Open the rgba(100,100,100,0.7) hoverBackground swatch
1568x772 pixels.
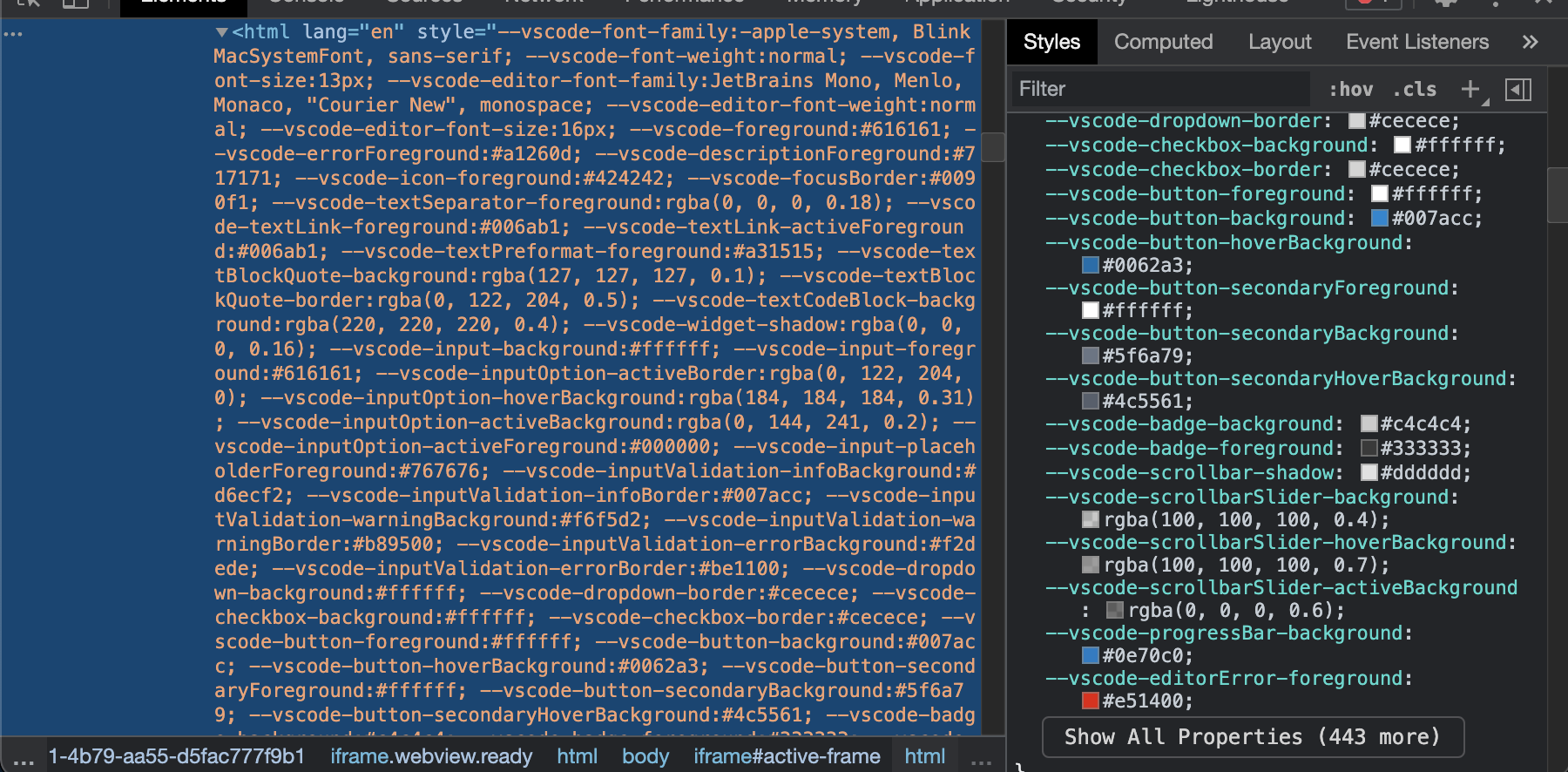[x=1091, y=565]
